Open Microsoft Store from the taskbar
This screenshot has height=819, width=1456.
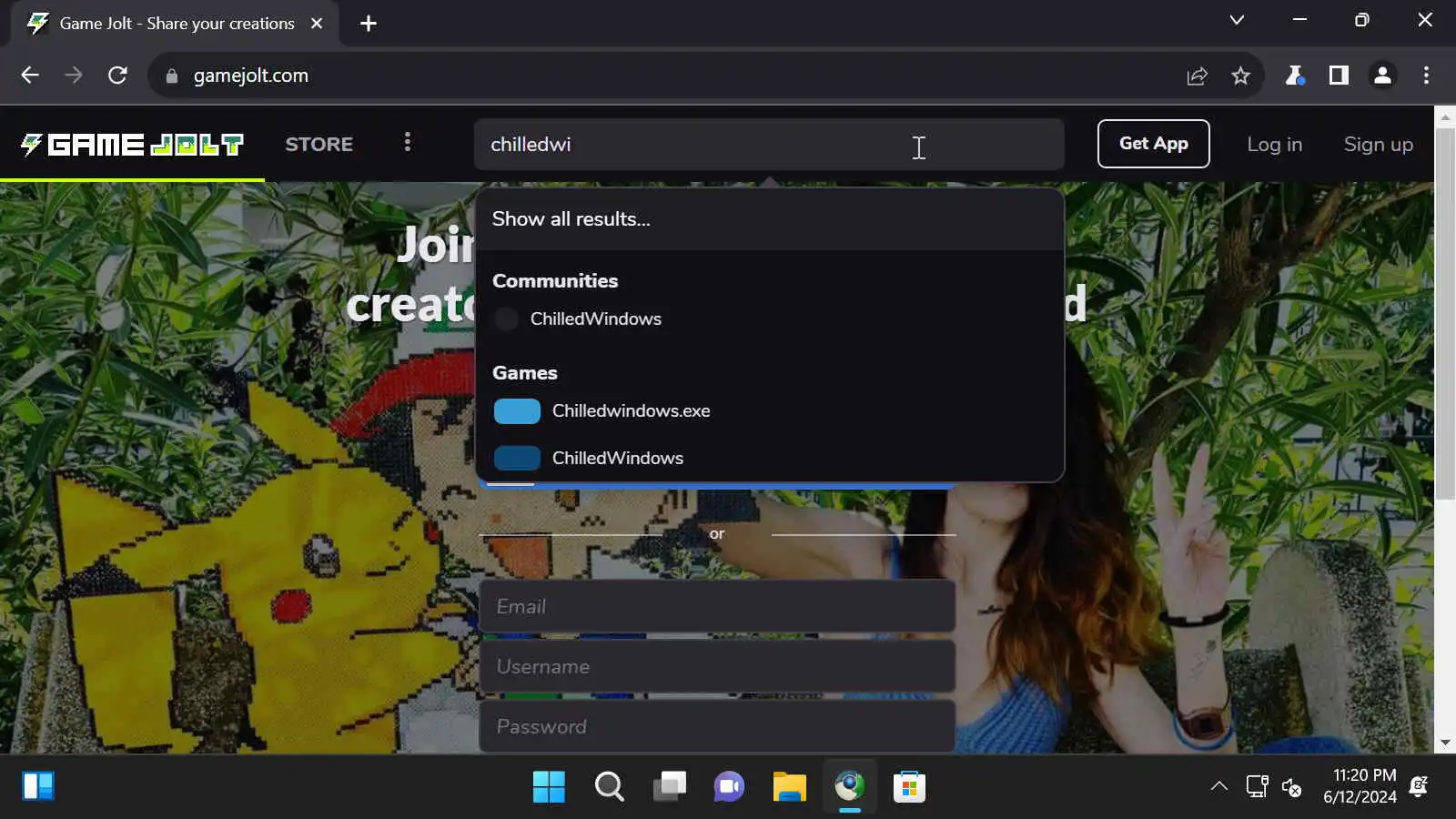pyautogui.click(x=909, y=786)
